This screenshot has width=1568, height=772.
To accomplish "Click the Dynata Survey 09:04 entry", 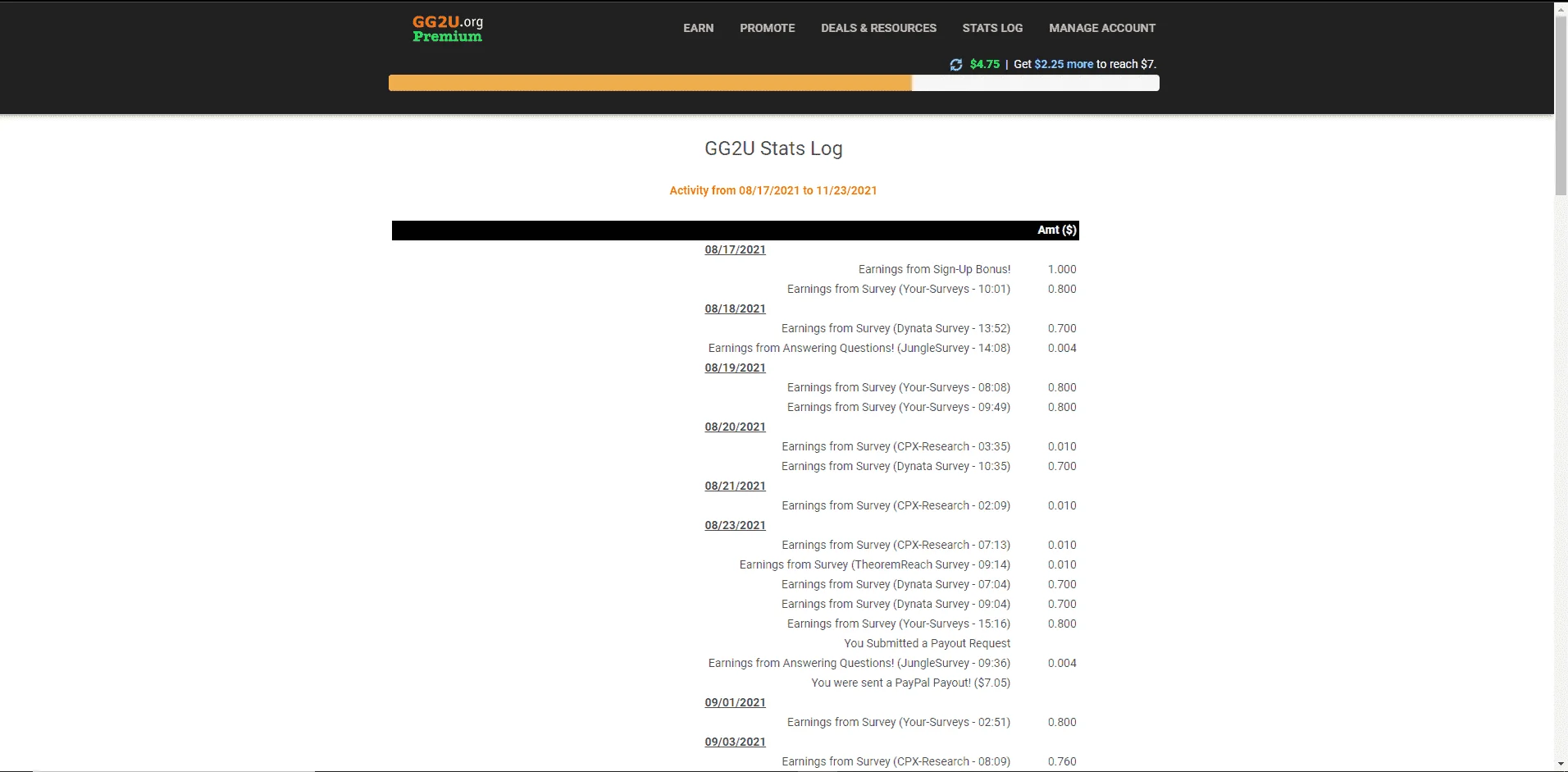I will 896,604.
